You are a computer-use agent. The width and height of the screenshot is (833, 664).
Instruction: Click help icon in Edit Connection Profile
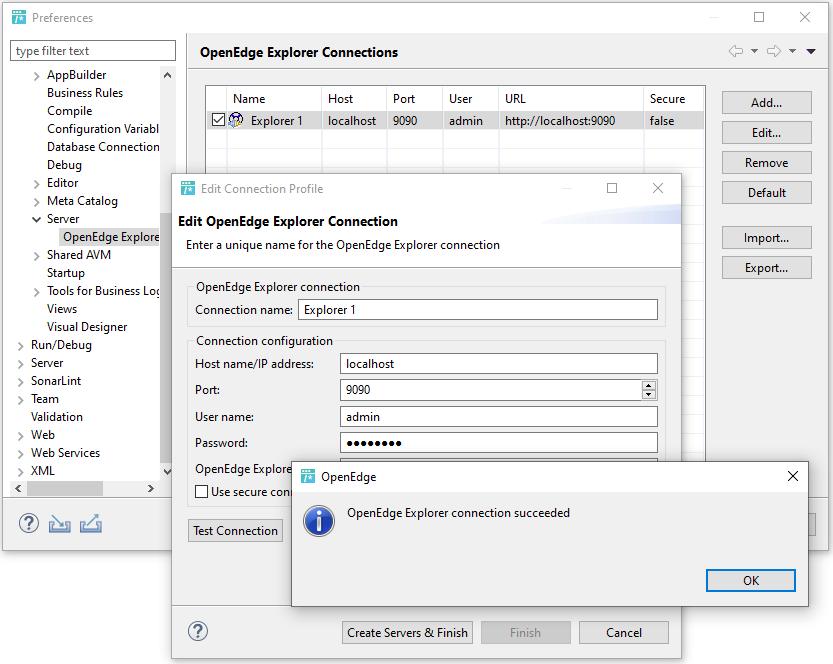pyautogui.click(x=198, y=632)
